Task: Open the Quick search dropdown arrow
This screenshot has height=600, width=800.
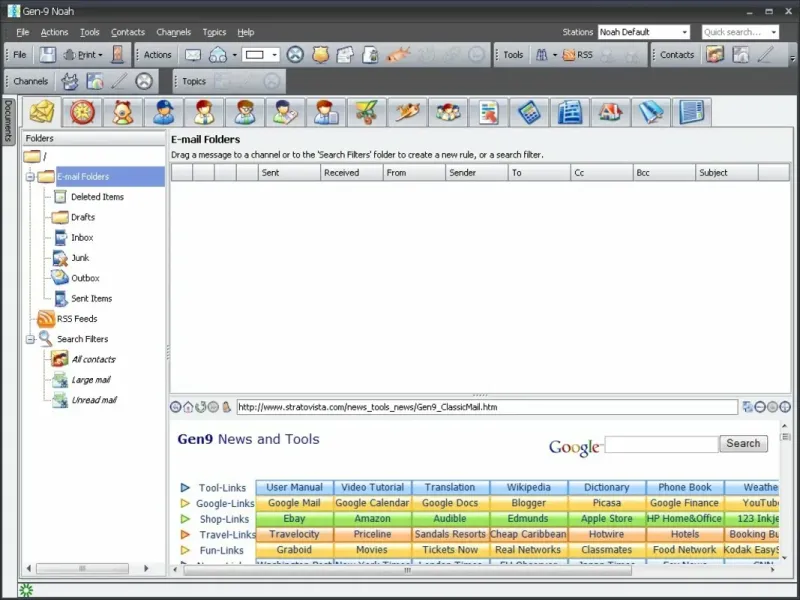Action: 774,32
